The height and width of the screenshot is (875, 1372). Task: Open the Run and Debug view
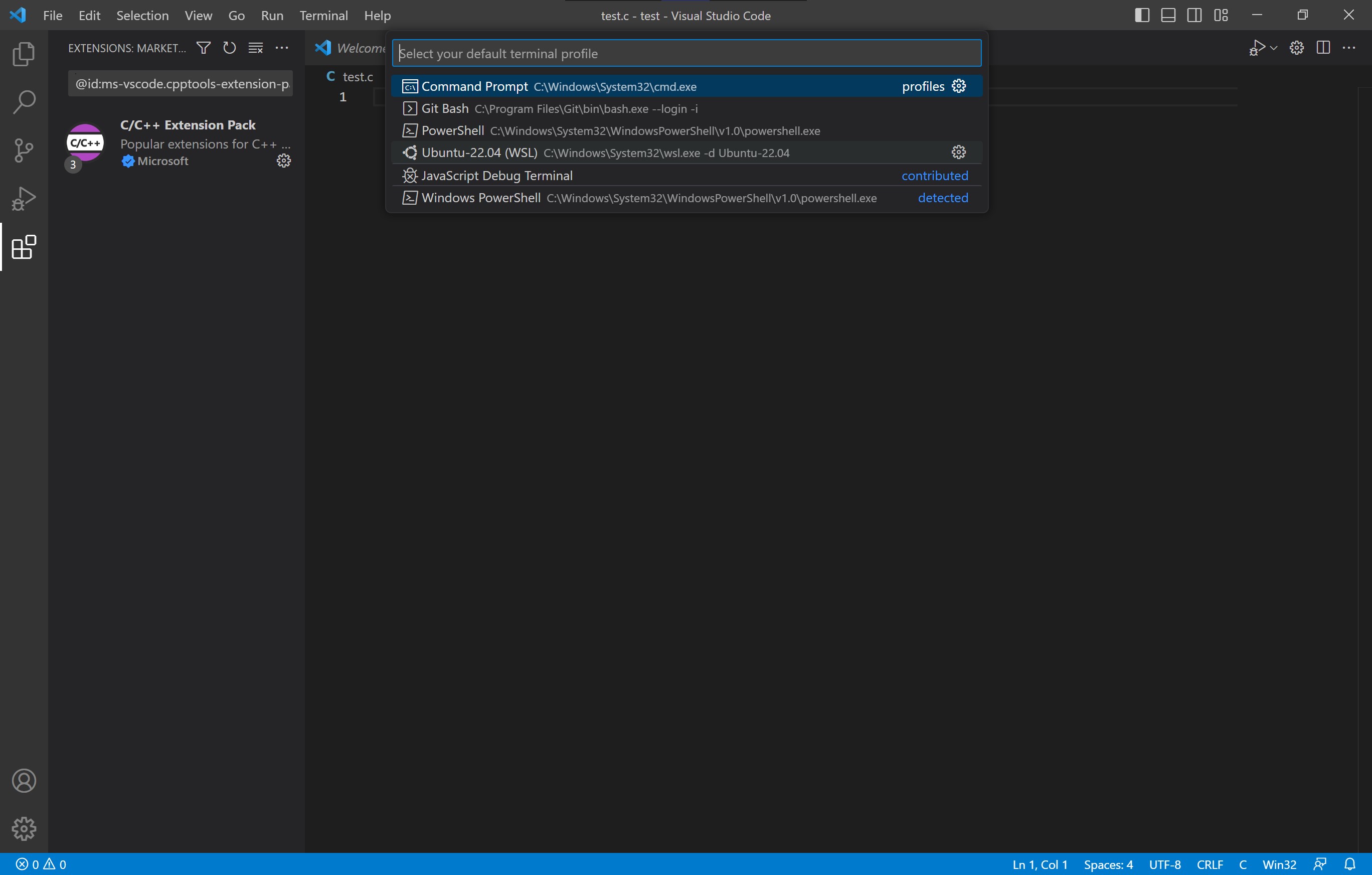pyautogui.click(x=24, y=199)
